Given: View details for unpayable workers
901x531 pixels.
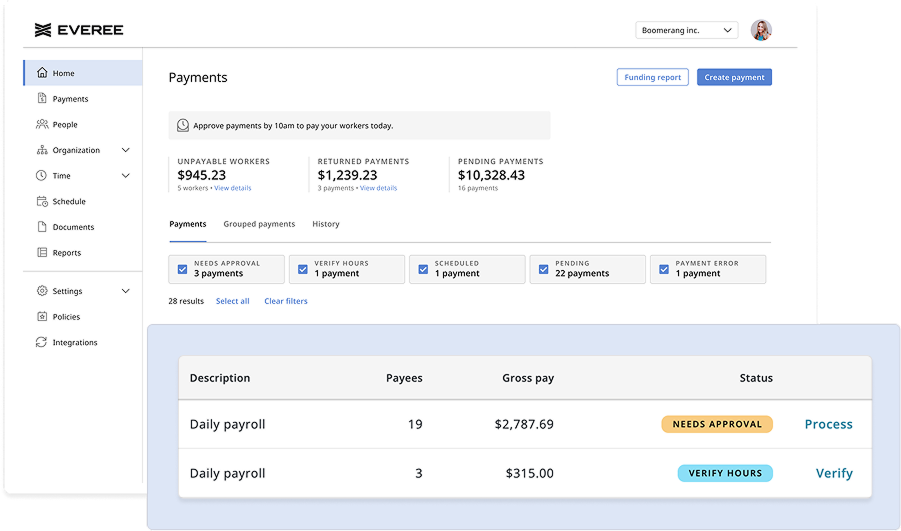Looking at the screenshot, I should pyautogui.click(x=233, y=188).
